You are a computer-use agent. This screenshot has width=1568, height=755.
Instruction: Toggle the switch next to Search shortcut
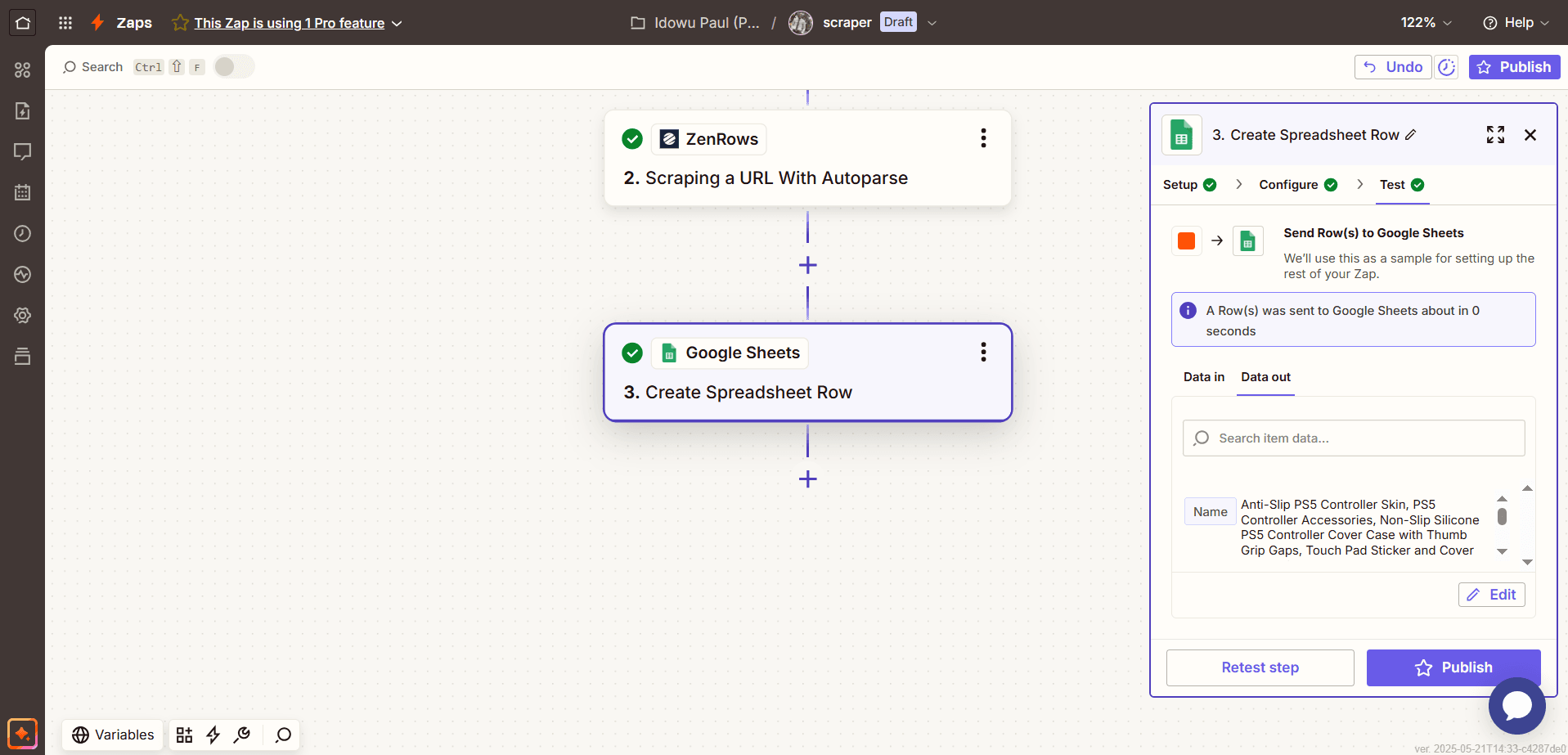tap(234, 66)
